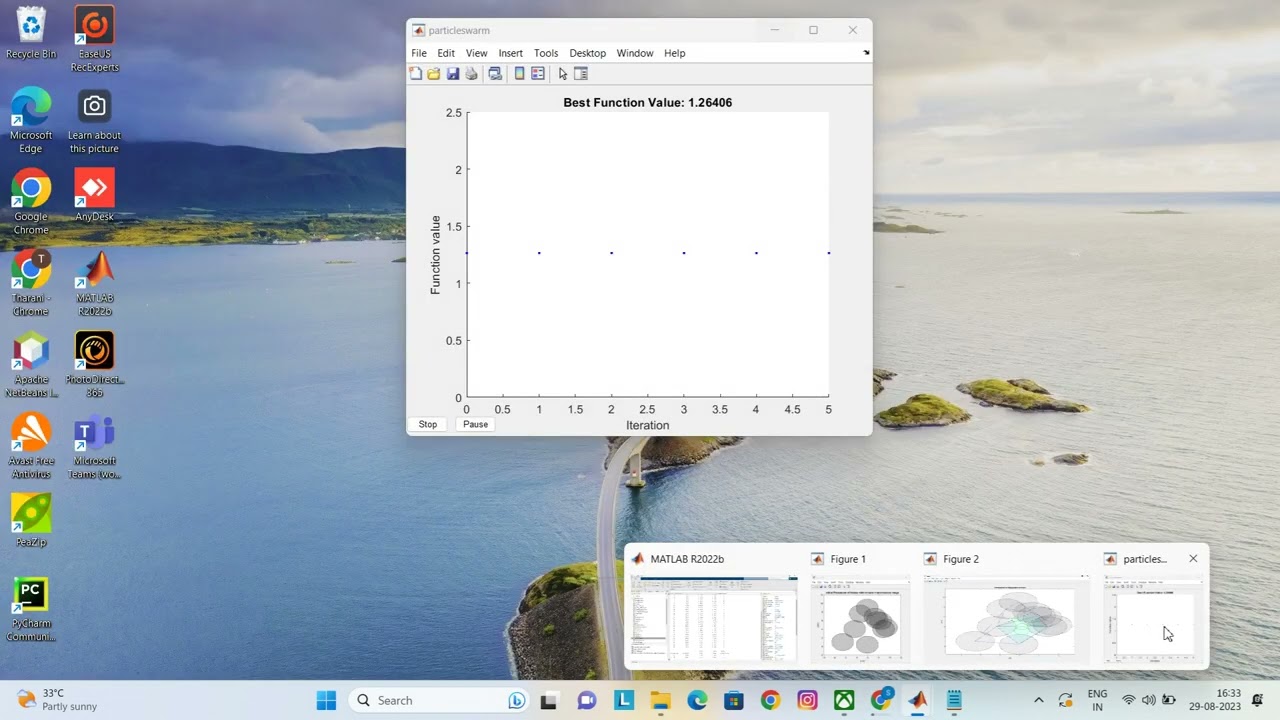Open Avast Free Antivirus desktop shortcut
This screenshot has width=1280, height=720.
pos(31,447)
